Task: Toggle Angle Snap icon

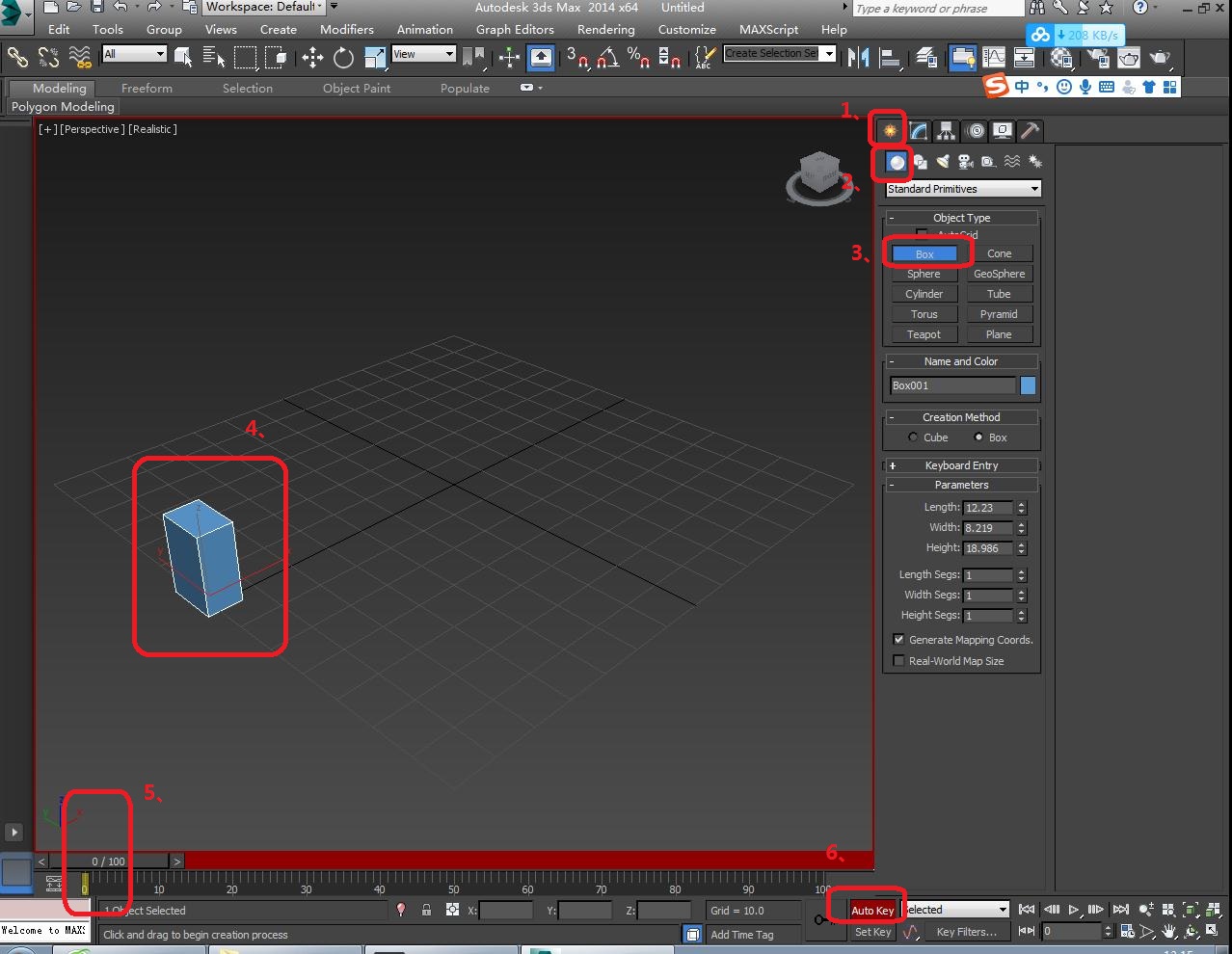Action: (607, 58)
